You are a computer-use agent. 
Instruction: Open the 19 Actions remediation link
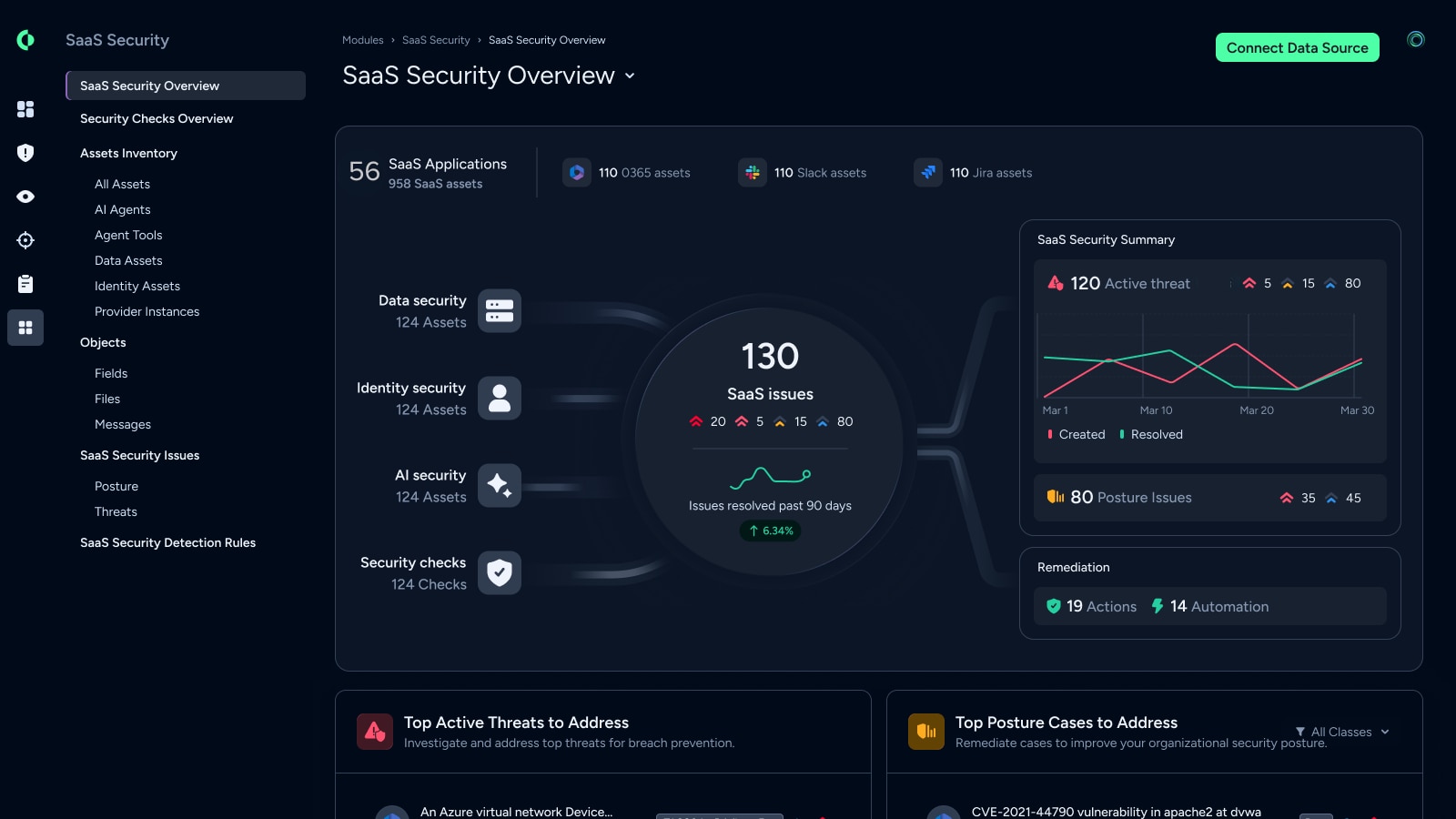click(1091, 606)
